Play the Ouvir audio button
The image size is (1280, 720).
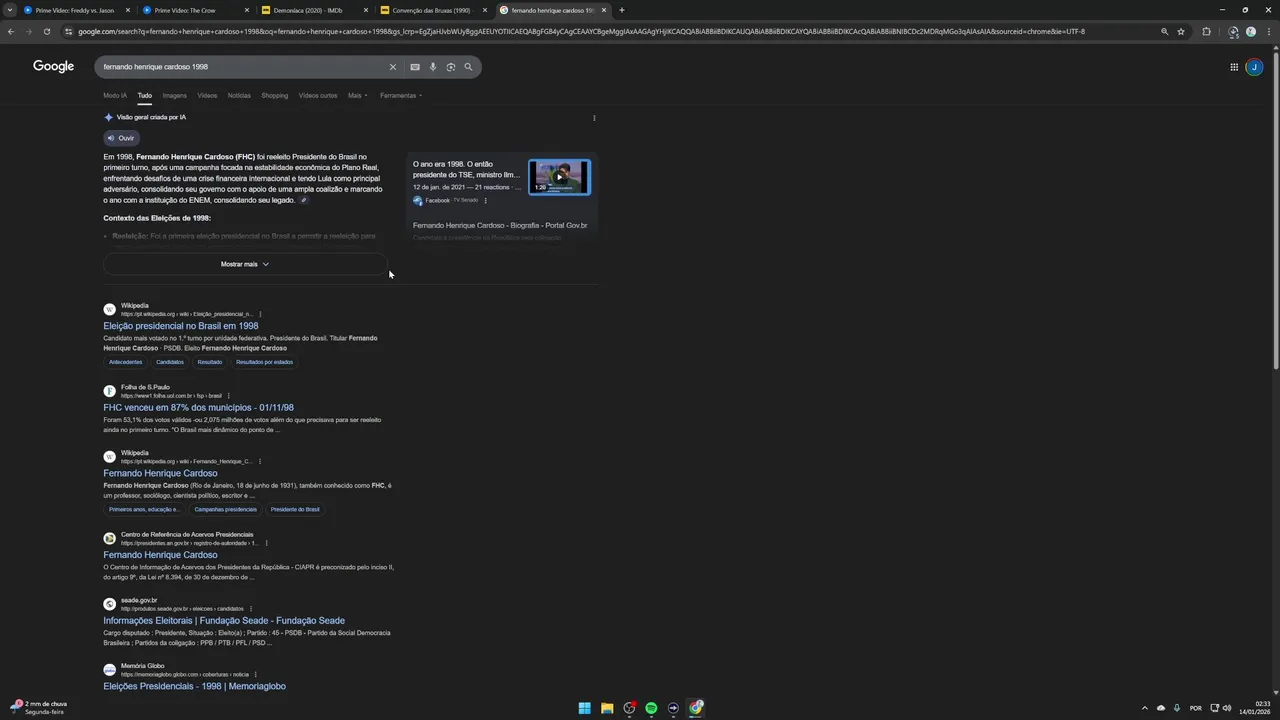coord(121,138)
